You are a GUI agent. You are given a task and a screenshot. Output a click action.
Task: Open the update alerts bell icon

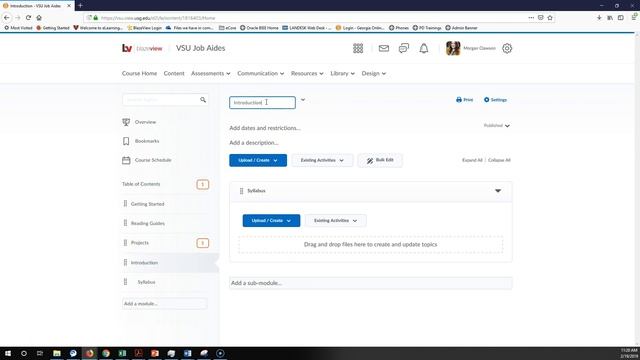pos(424,48)
